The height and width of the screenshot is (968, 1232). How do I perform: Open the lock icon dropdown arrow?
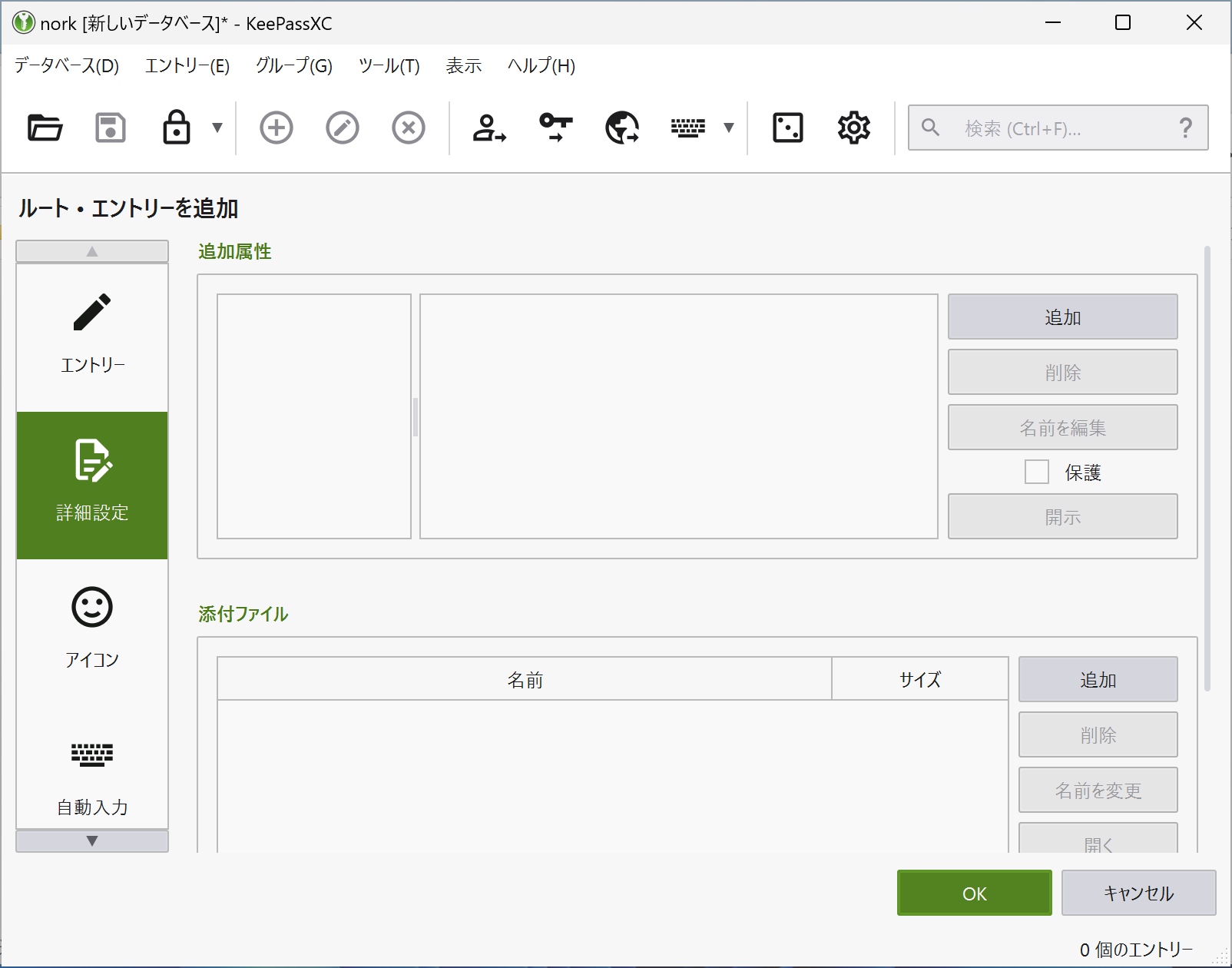click(217, 128)
